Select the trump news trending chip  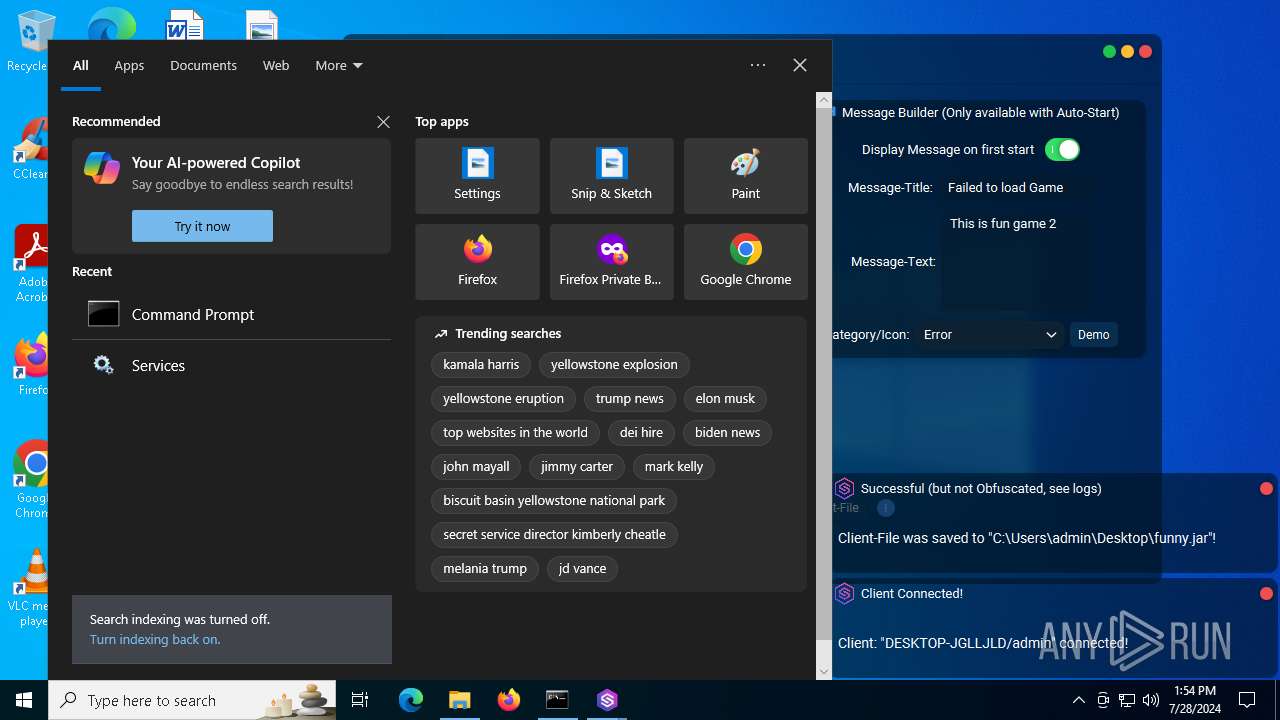click(x=629, y=398)
